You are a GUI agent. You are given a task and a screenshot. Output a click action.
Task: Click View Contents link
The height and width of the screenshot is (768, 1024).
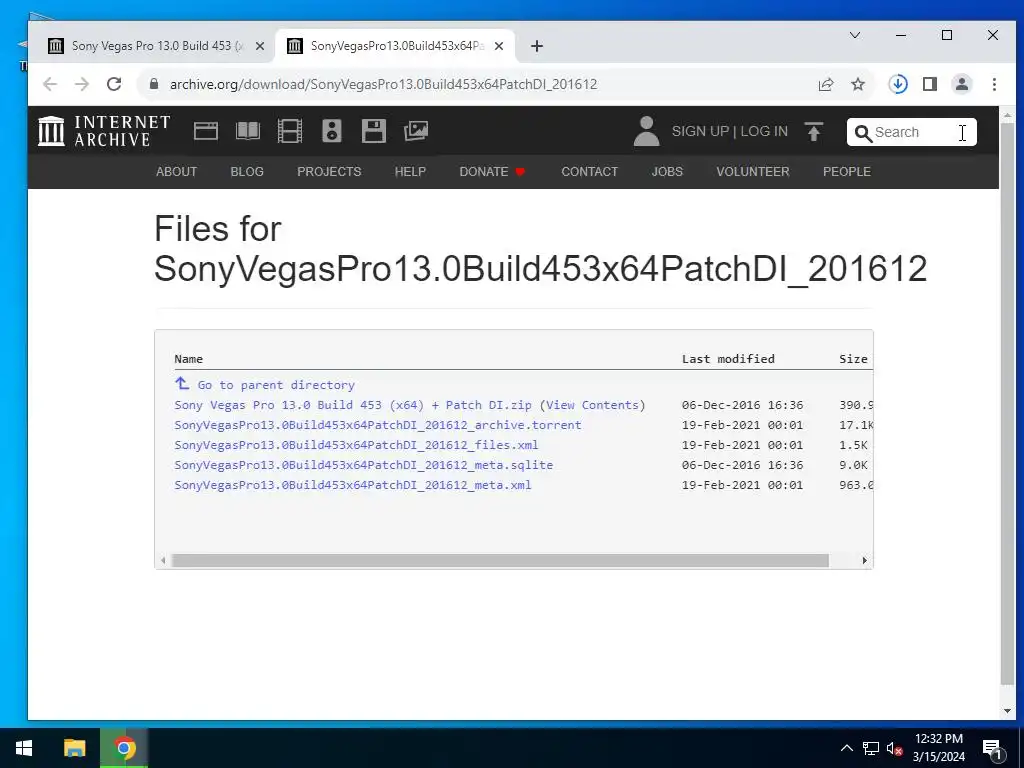(592, 405)
